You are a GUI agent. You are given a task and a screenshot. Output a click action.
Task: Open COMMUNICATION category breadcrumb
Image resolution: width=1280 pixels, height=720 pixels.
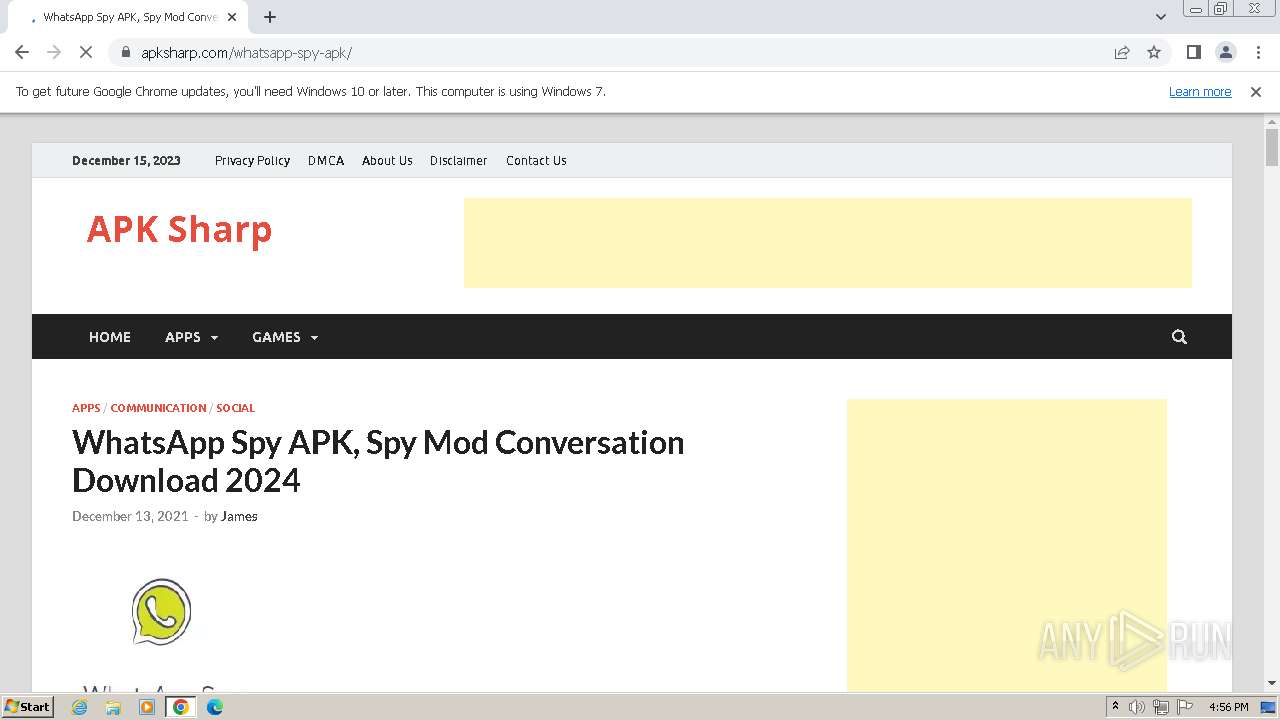click(x=158, y=408)
